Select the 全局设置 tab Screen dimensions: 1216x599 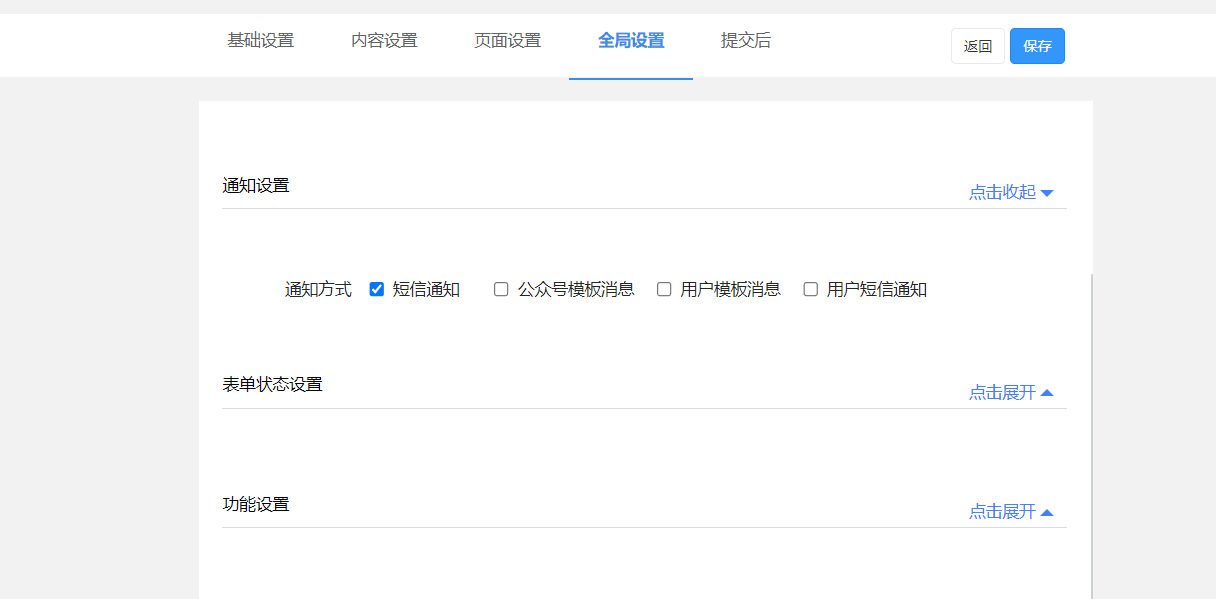[x=631, y=41]
